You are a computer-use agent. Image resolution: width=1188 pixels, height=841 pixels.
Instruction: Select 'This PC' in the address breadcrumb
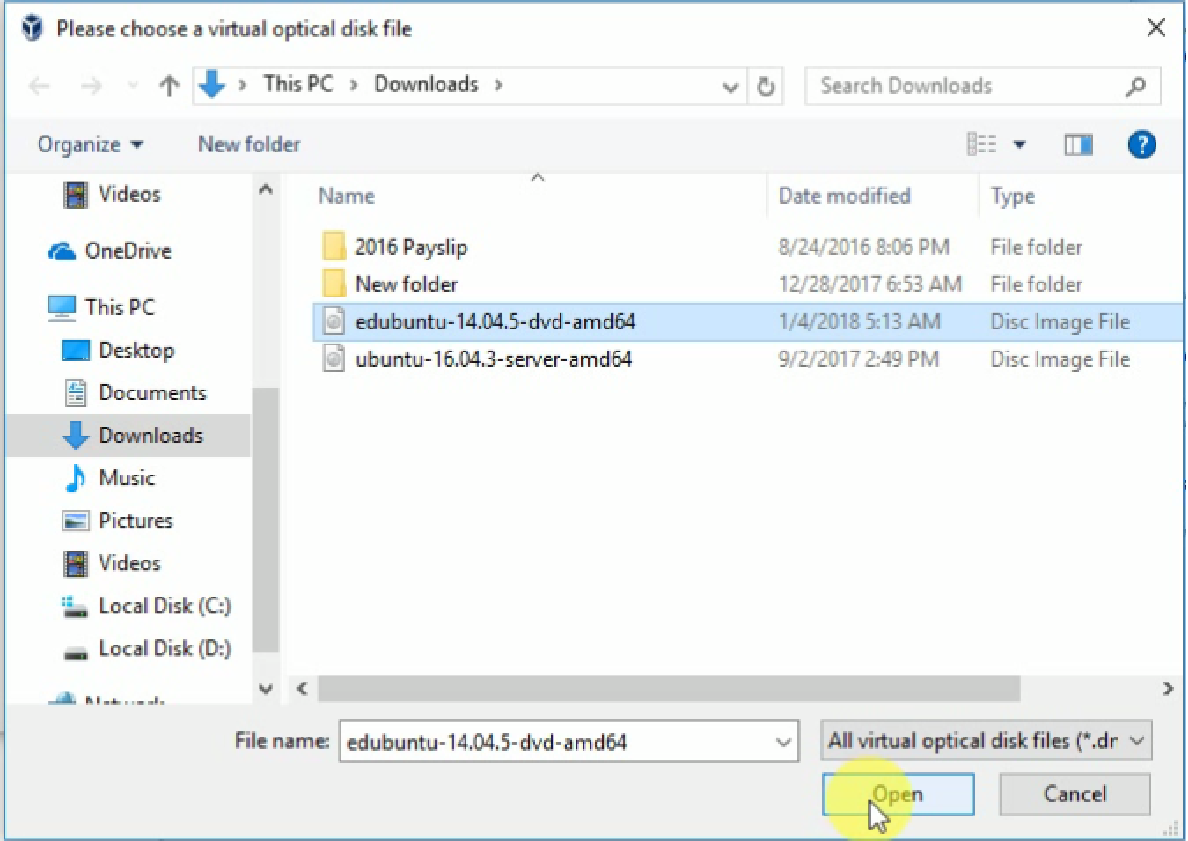click(298, 84)
